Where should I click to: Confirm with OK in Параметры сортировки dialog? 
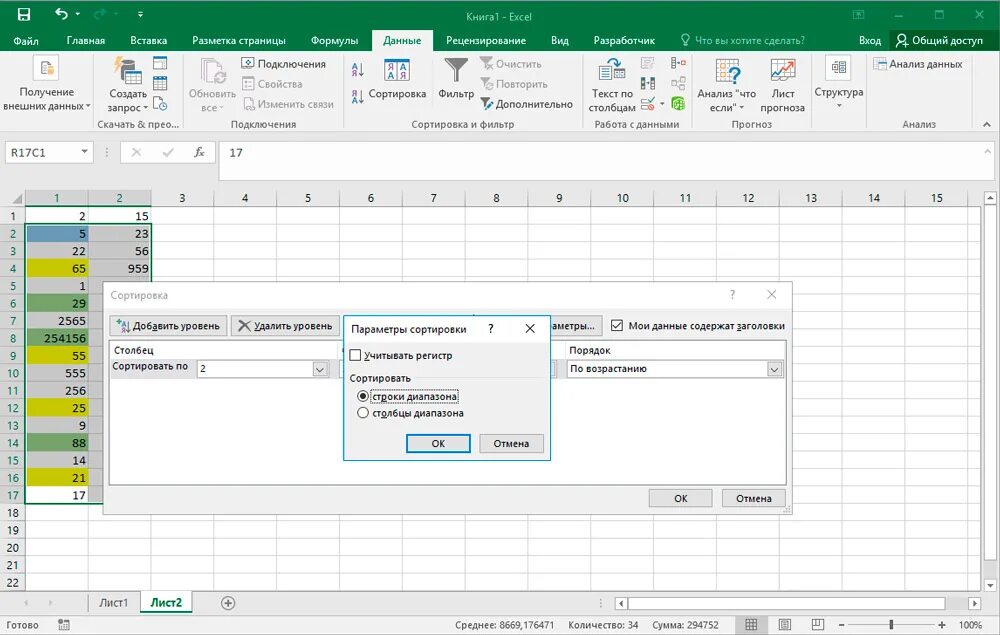(438, 443)
